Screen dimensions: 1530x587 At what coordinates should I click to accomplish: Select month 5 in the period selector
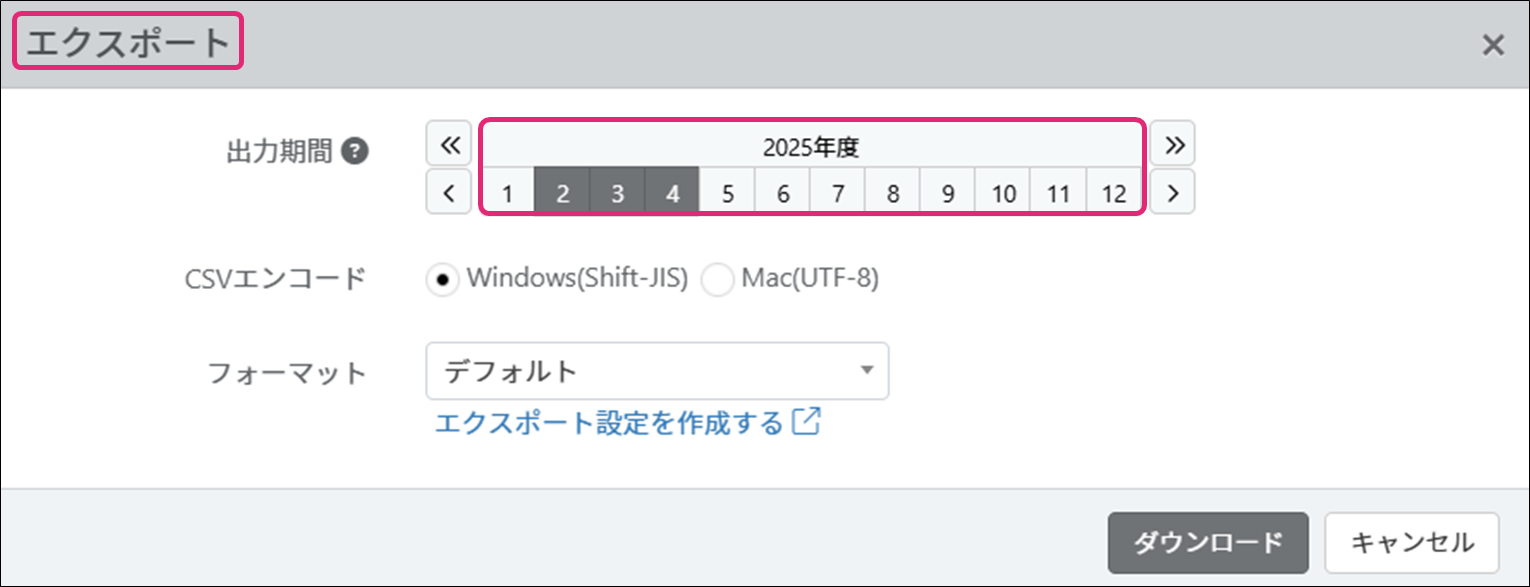tap(728, 193)
